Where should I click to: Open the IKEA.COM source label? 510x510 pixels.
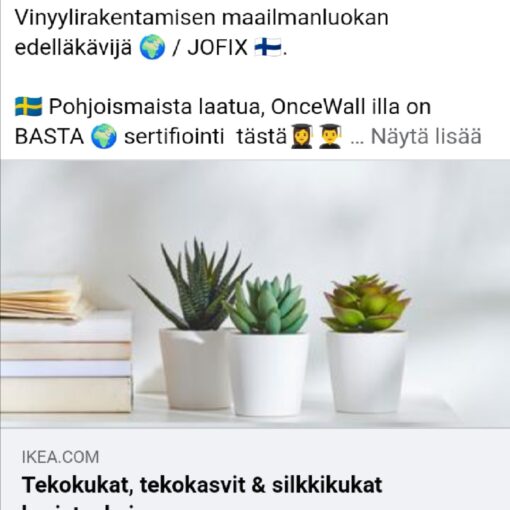tap(60, 457)
